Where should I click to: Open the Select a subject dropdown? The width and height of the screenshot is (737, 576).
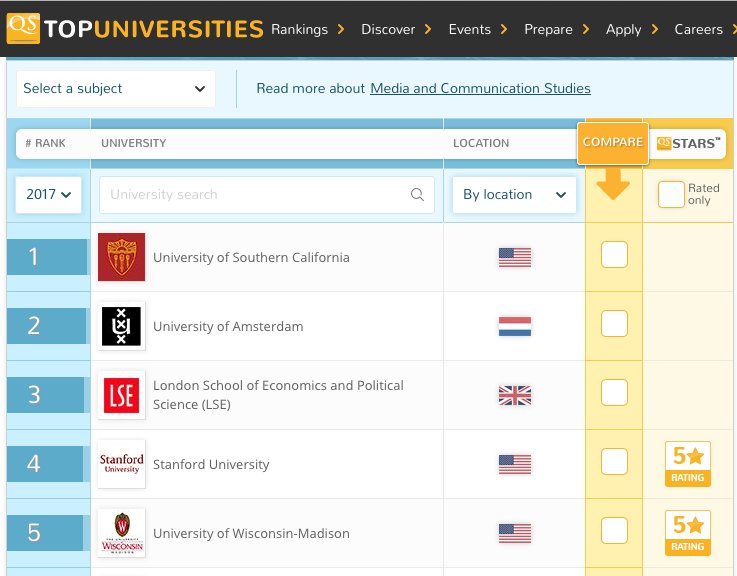116,88
